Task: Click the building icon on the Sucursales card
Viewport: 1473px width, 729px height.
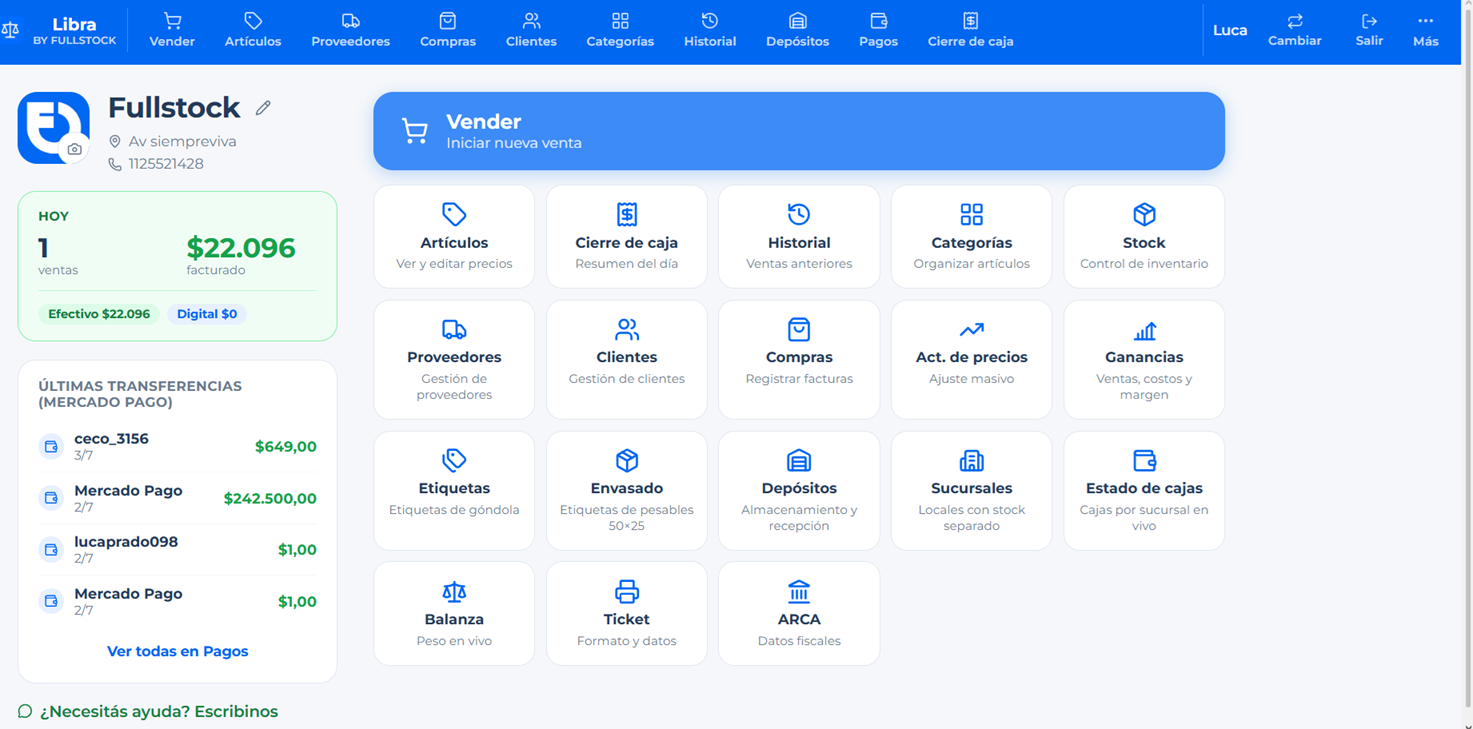Action: pos(971,460)
